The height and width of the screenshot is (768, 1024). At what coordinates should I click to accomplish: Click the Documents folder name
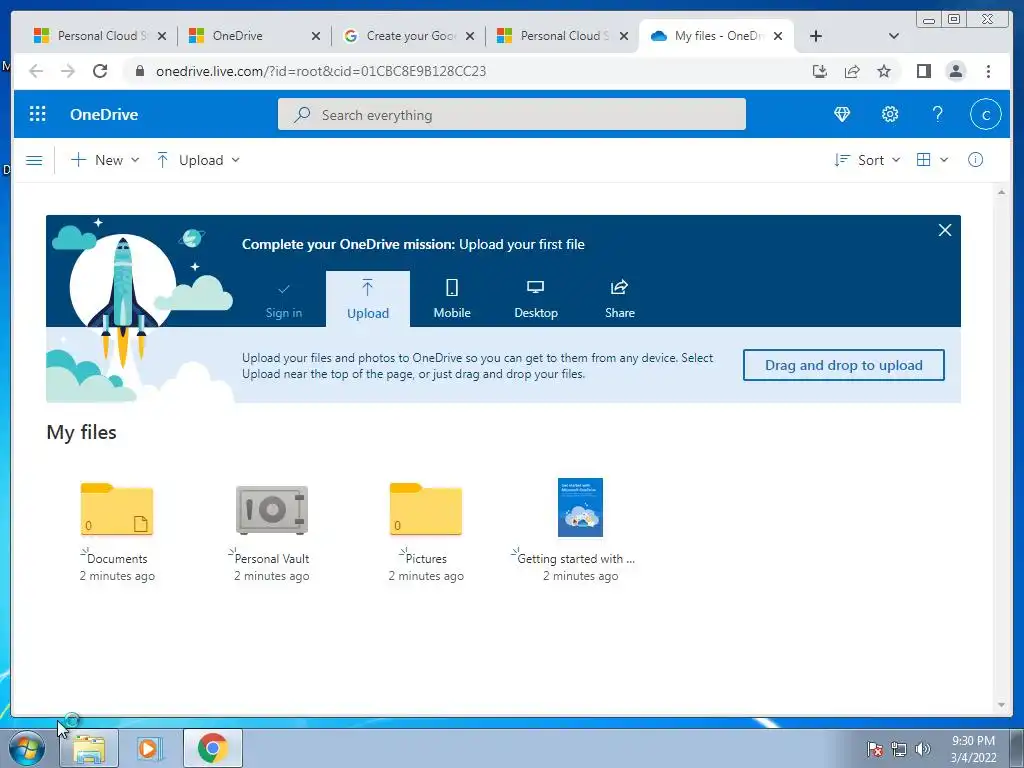[117, 558]
